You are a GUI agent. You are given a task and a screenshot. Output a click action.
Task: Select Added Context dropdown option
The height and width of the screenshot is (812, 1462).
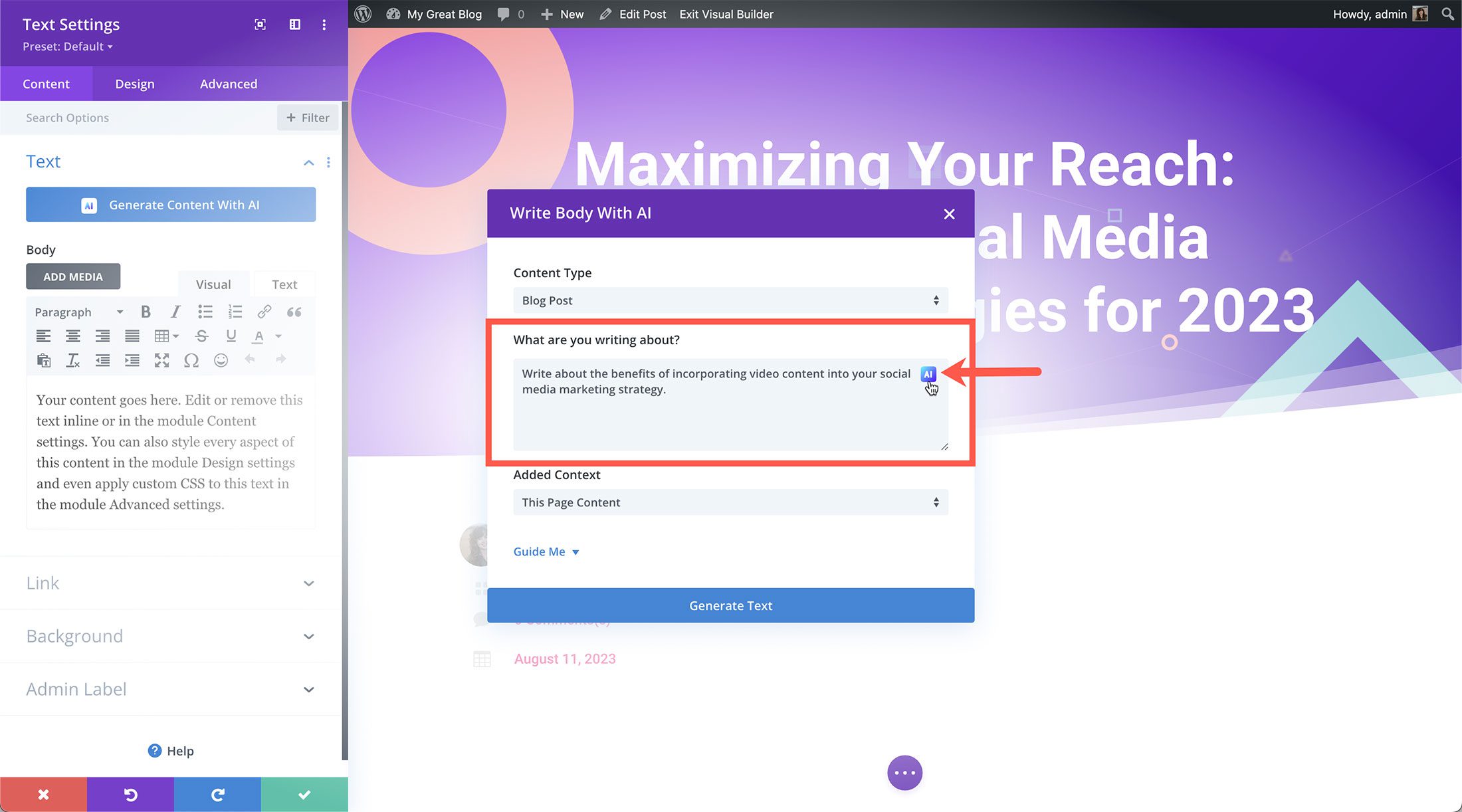click(x=730, y=502)
